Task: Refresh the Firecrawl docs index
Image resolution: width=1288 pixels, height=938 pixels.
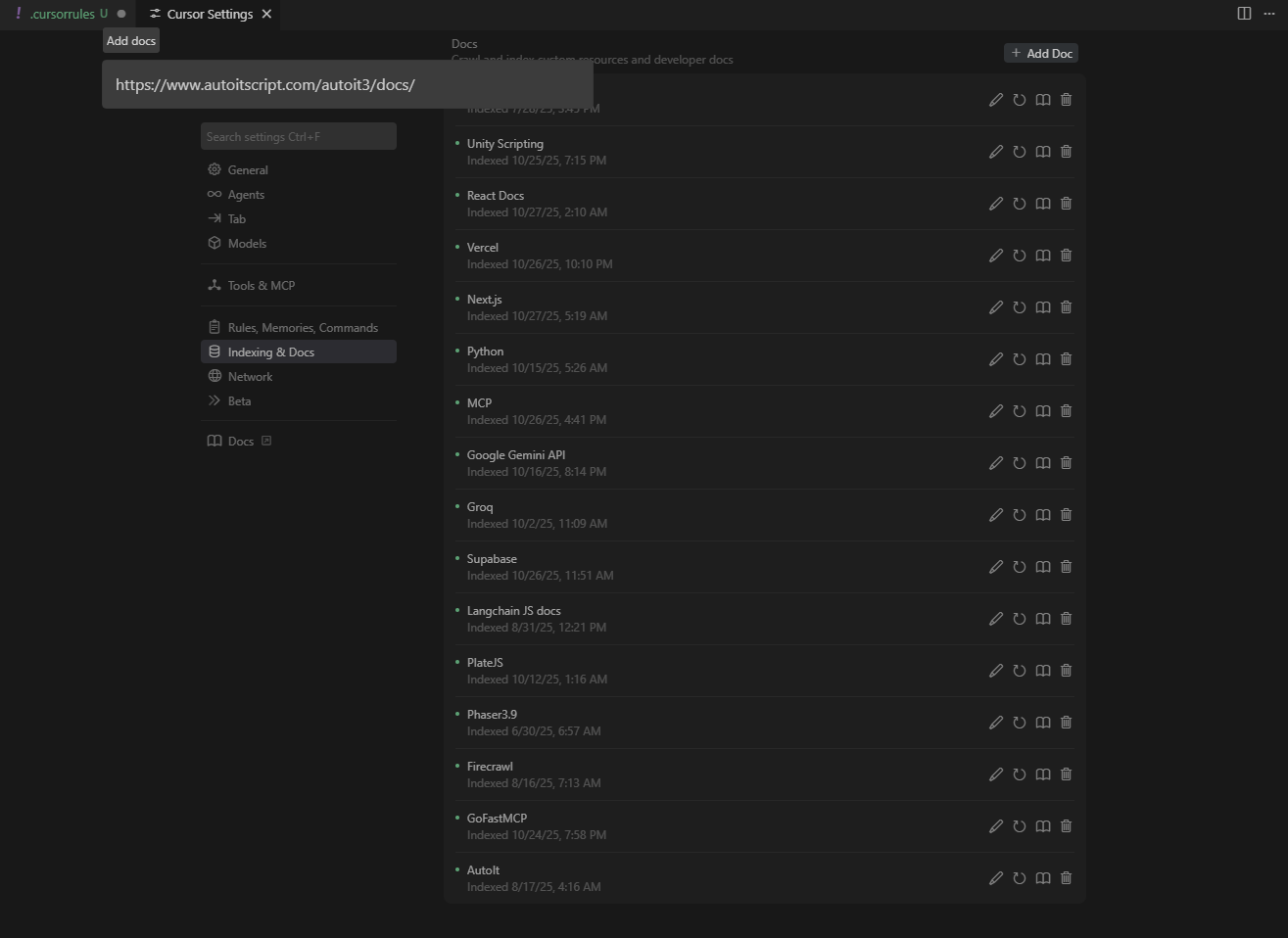Action: pos(1019,774)
